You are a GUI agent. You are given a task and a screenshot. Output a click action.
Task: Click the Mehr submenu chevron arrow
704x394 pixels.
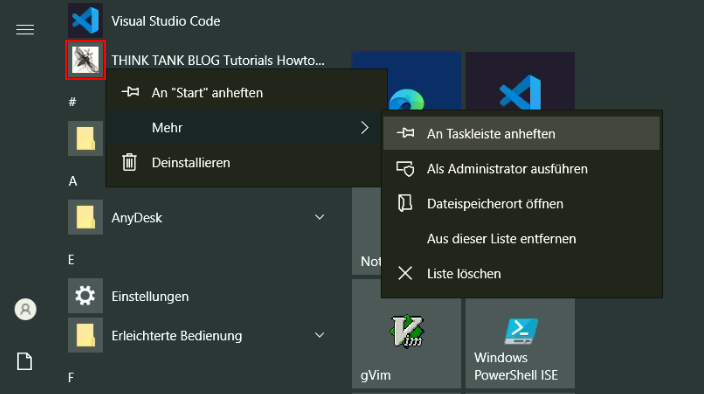365,127
